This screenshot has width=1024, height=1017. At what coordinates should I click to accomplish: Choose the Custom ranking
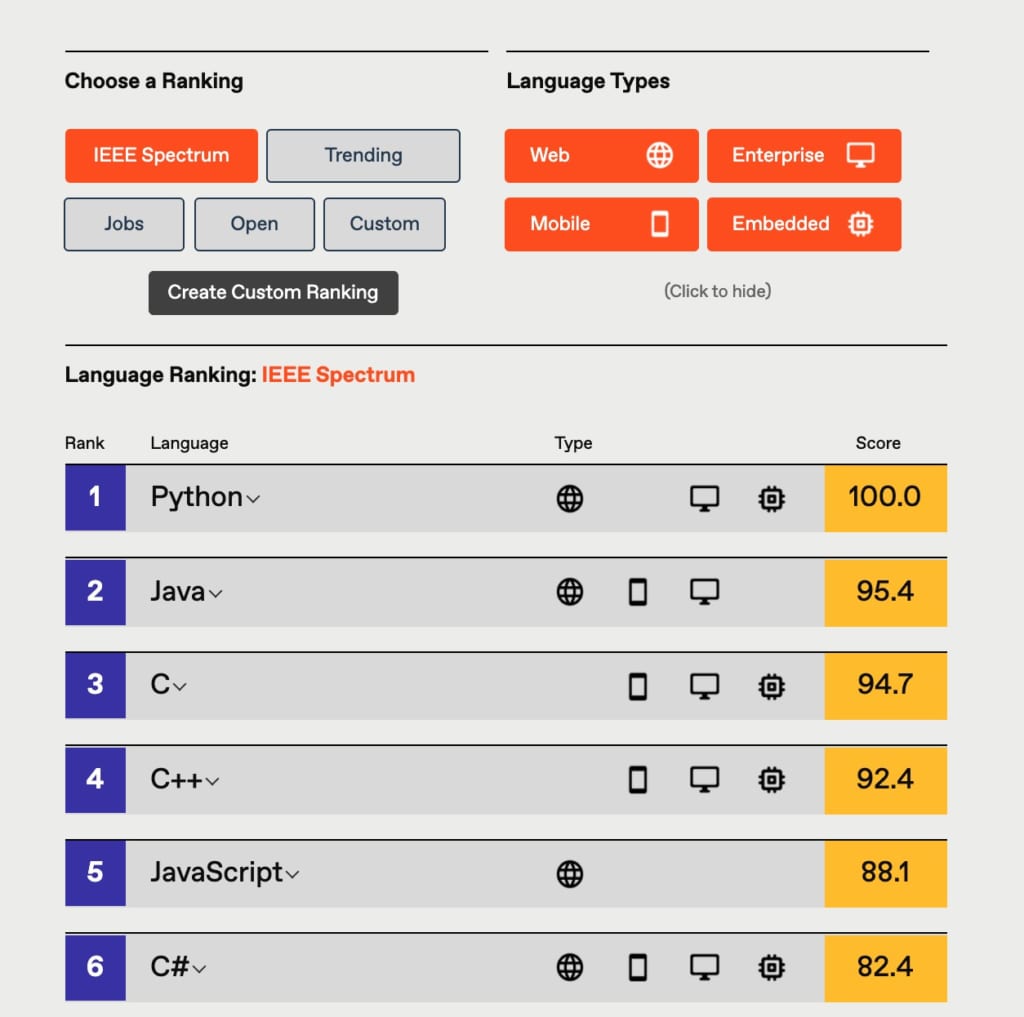point(385,224)
